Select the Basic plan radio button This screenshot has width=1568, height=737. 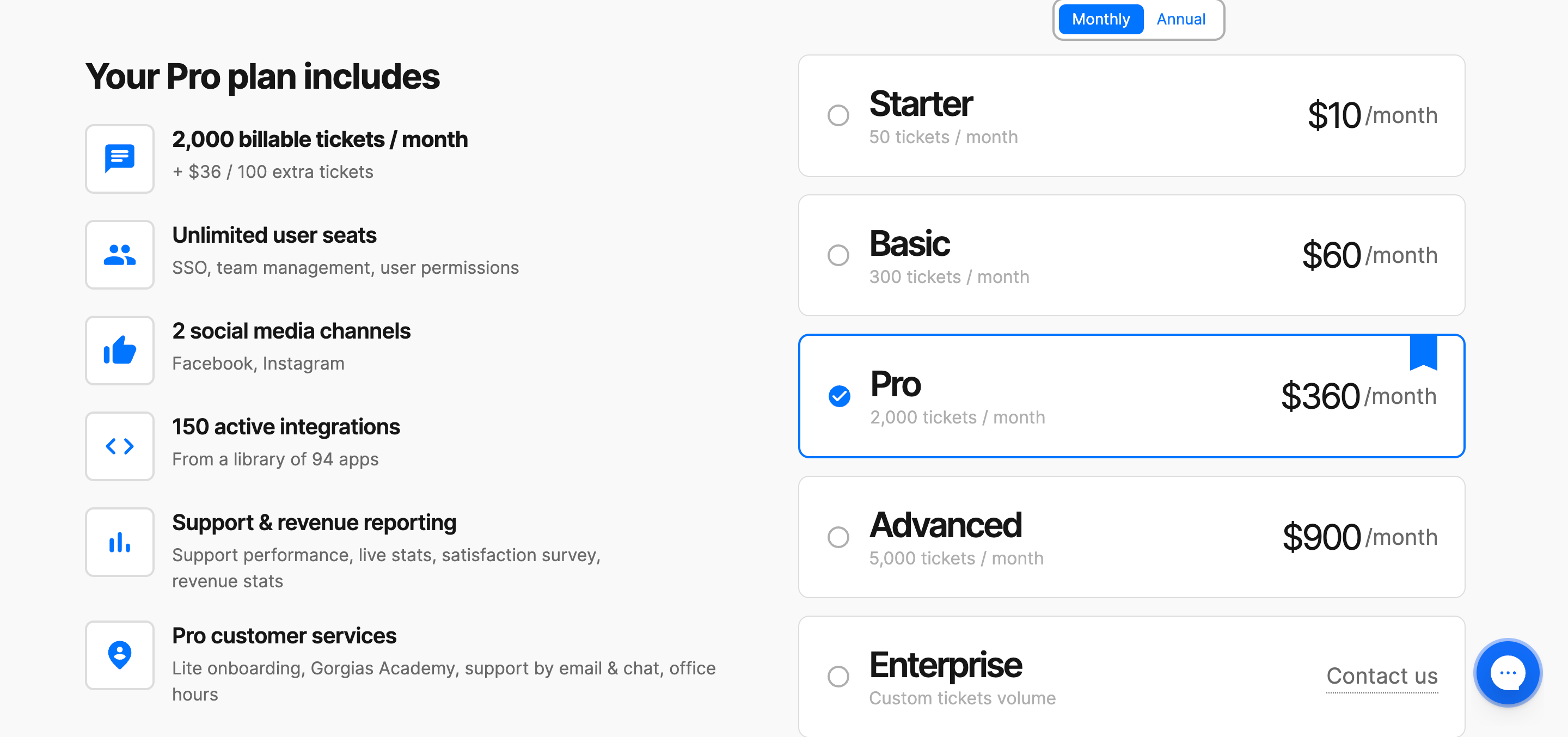838,255
